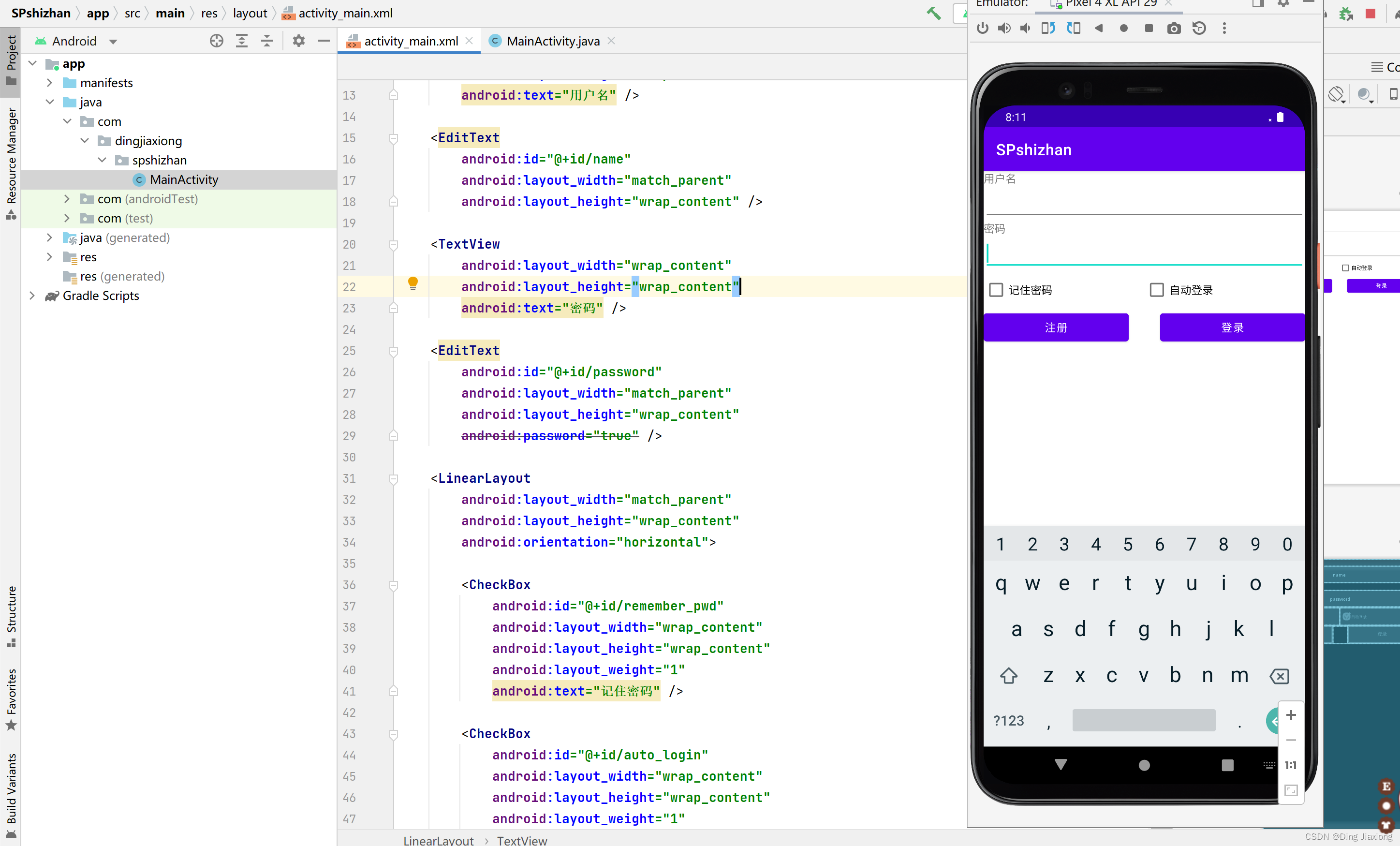Click the emulator zoom out minus button
1400x846 pixels.
(1291, 741)
